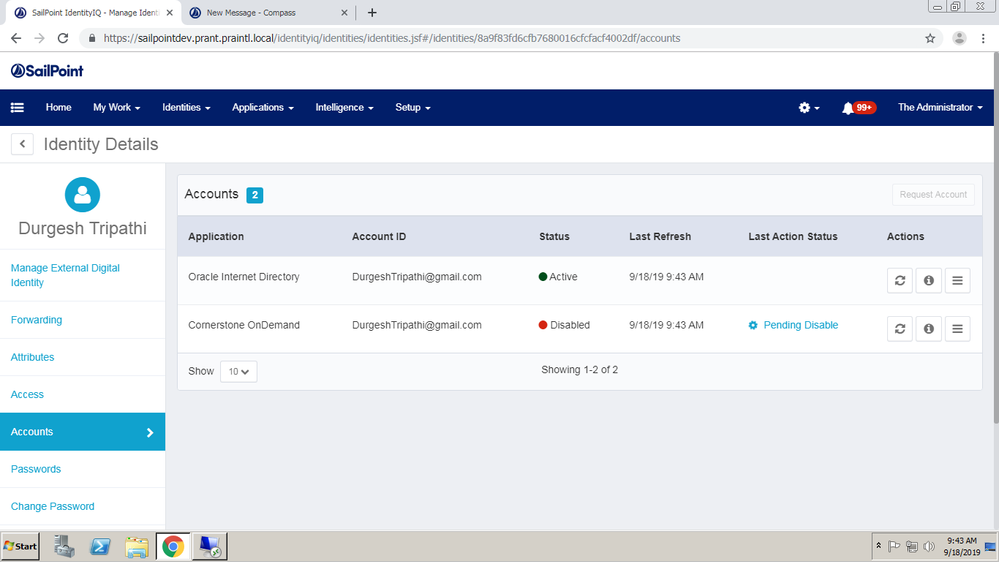Open the Identities menu
Viewport: 999px width, 562px height.
click(x=186, y=108)
